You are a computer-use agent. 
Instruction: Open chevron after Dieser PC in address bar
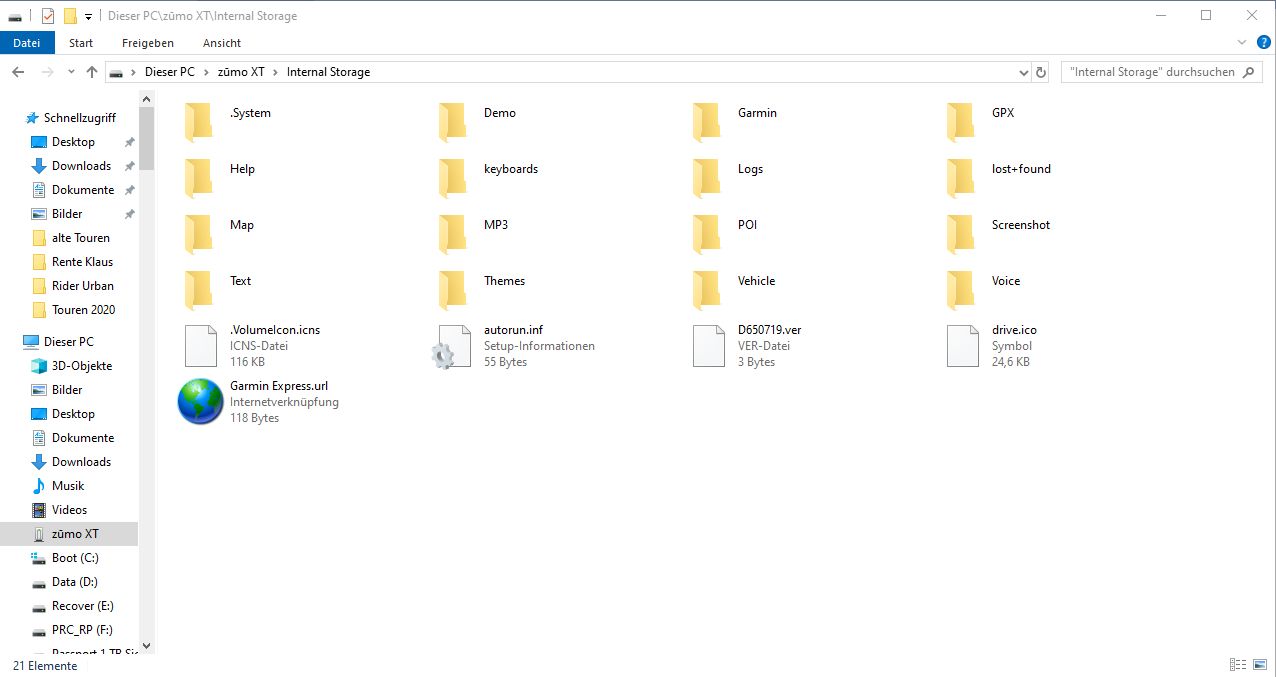204,72
